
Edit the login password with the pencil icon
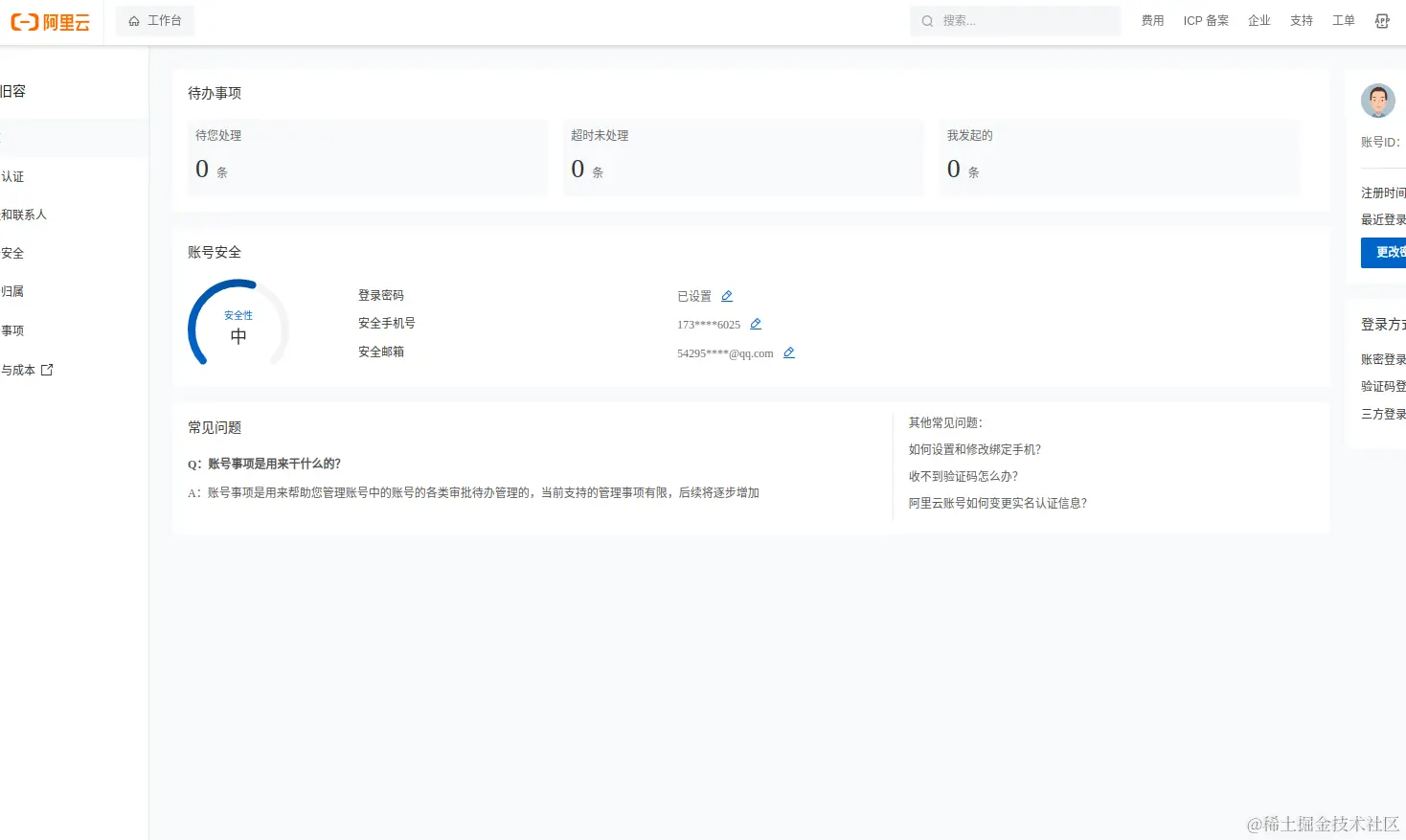727,296
